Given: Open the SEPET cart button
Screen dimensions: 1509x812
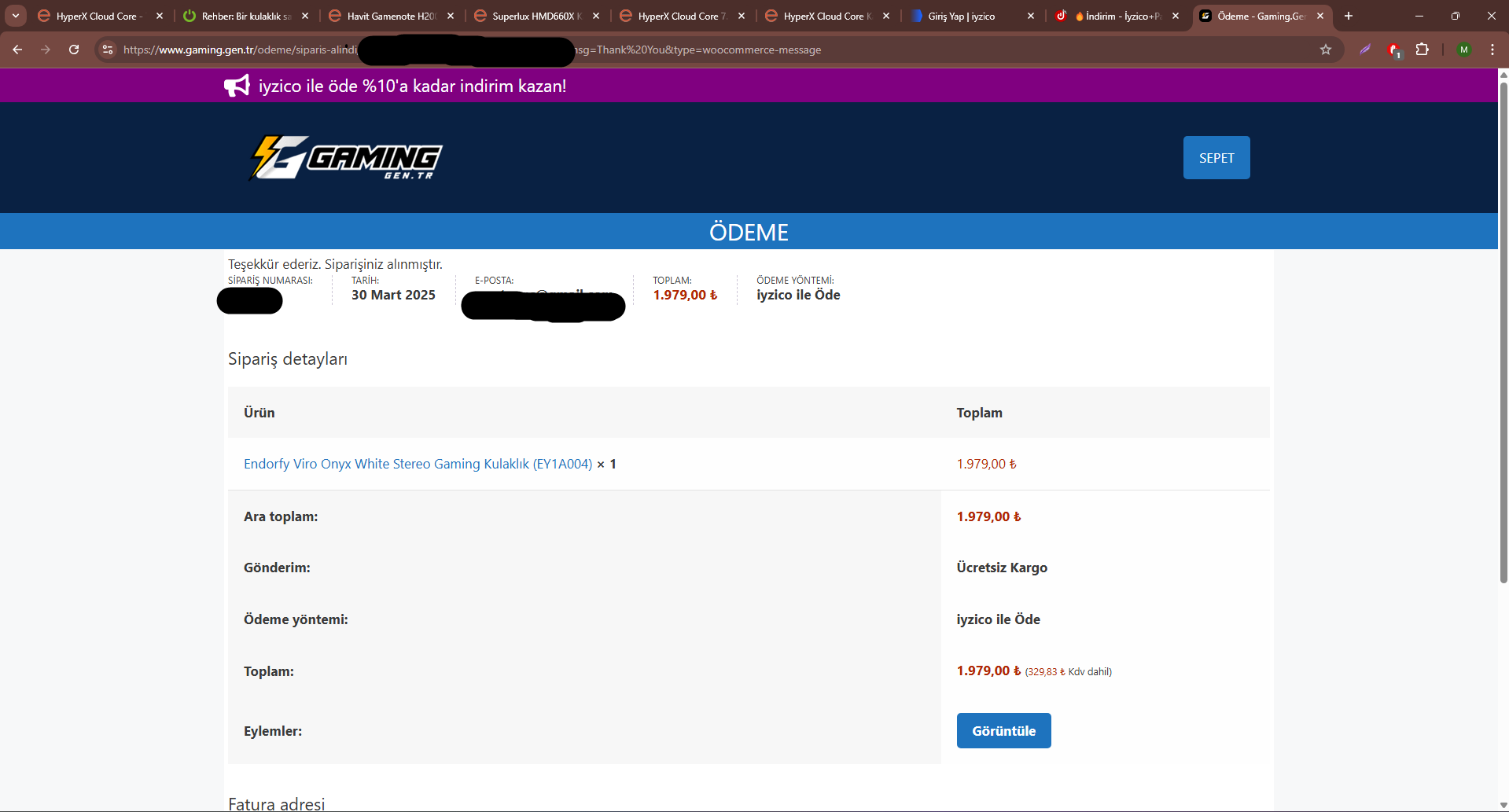Looking at the screenshot, I should point(1216,158).
